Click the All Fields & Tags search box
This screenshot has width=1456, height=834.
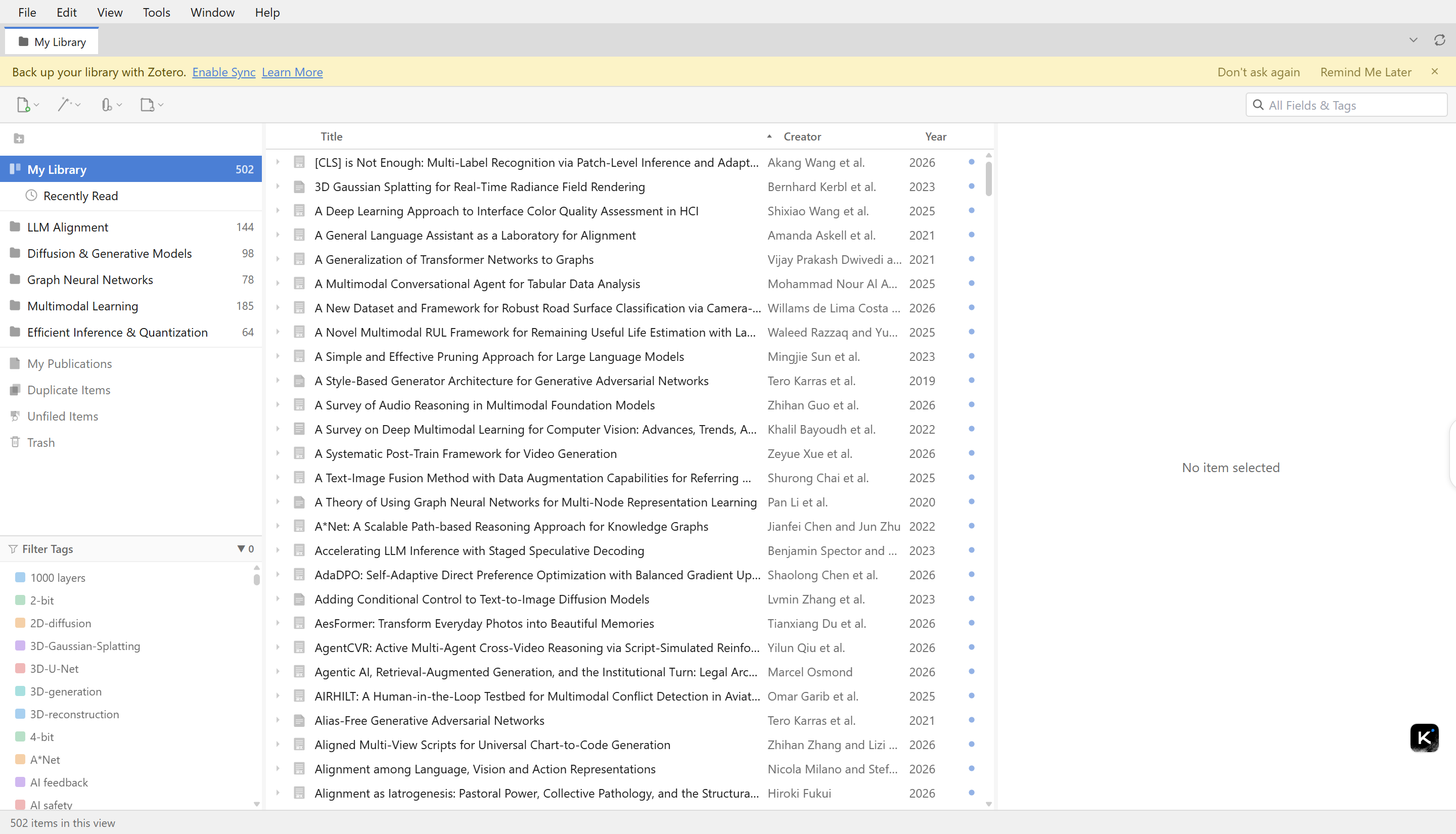[x=1346, y=105]
